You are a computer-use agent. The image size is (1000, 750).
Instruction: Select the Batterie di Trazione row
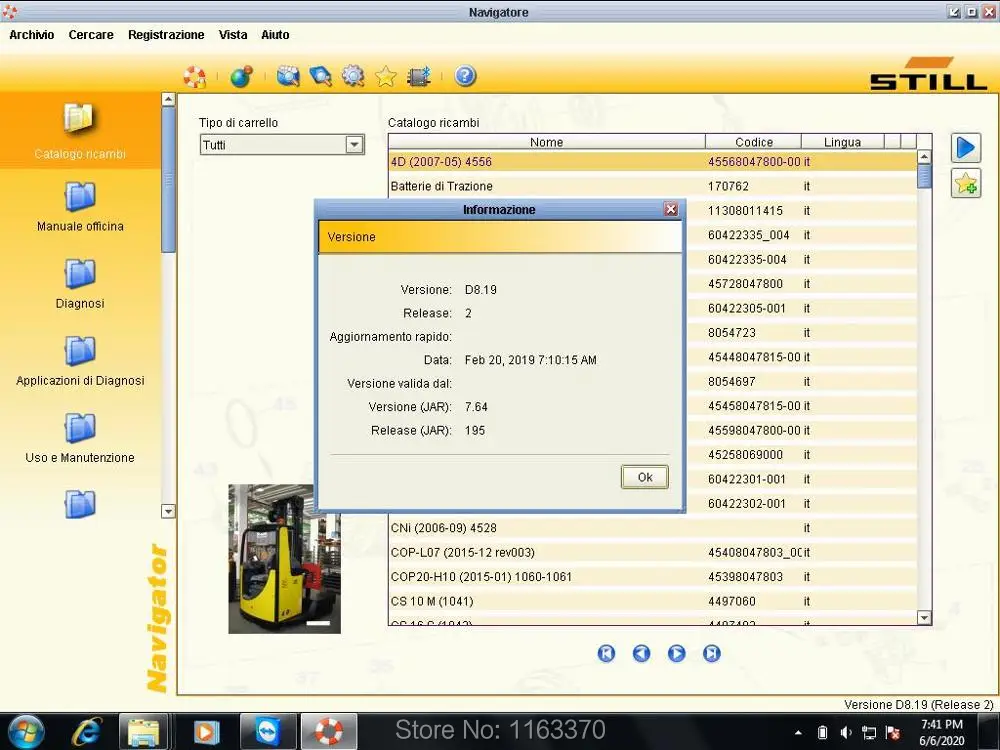coord(652,186)
